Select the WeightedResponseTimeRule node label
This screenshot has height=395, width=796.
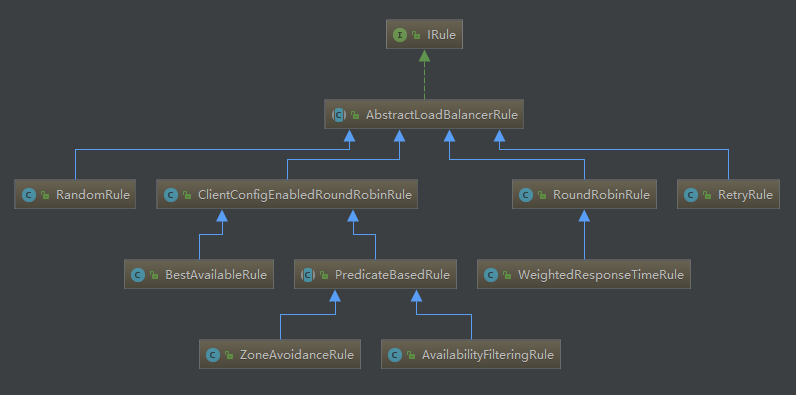coord(601,275)
